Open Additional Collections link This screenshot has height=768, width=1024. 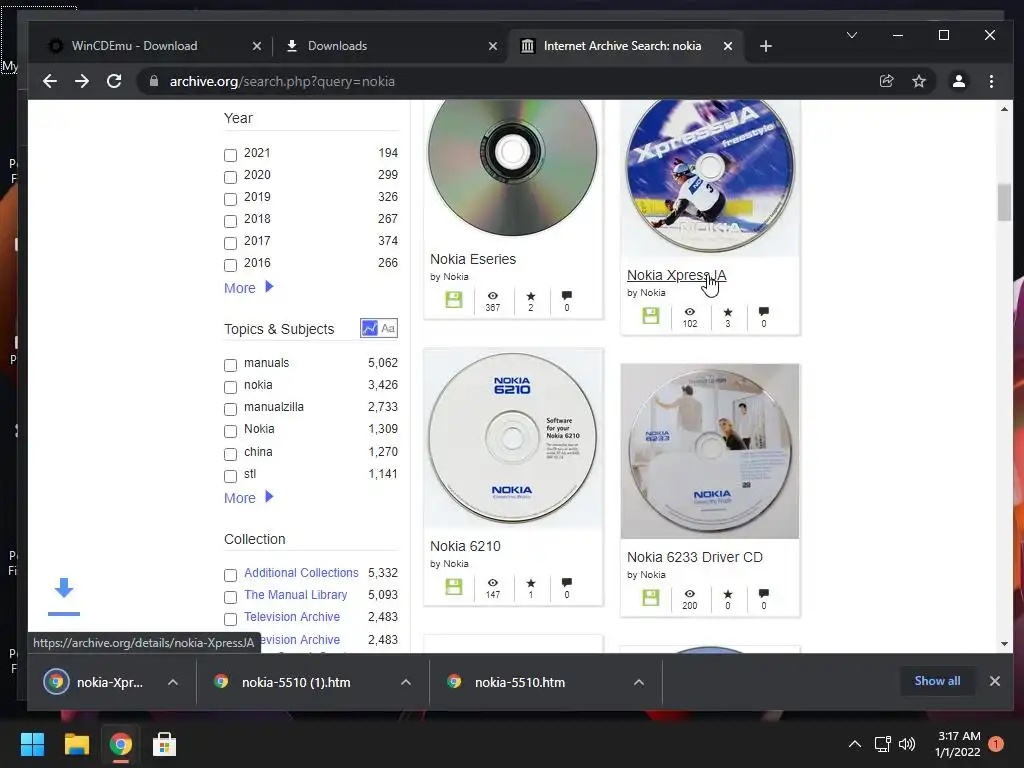[x=301, y=572]
